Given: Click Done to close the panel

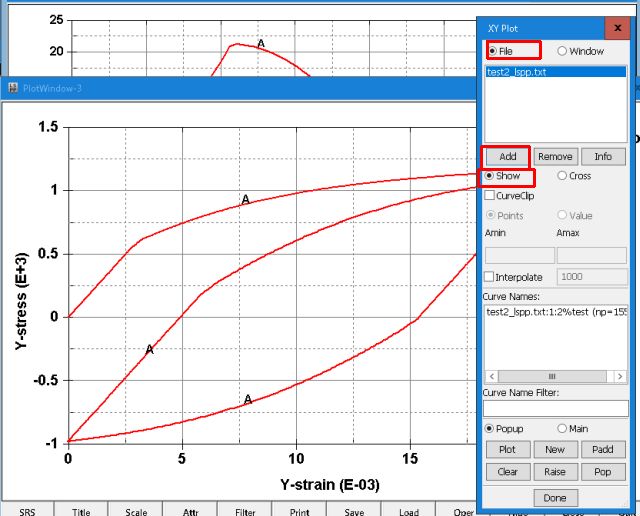Looking at the screenshot, I should point(555,497).
